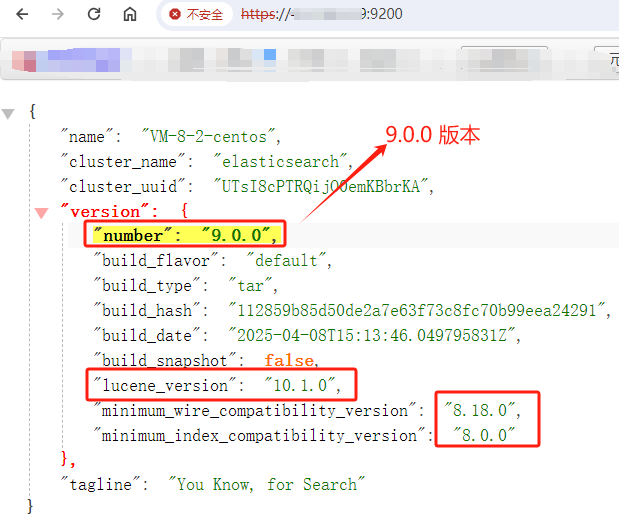The image size is (619, 530).
Task: Click the "version" key label
Action: pos(105,212)
